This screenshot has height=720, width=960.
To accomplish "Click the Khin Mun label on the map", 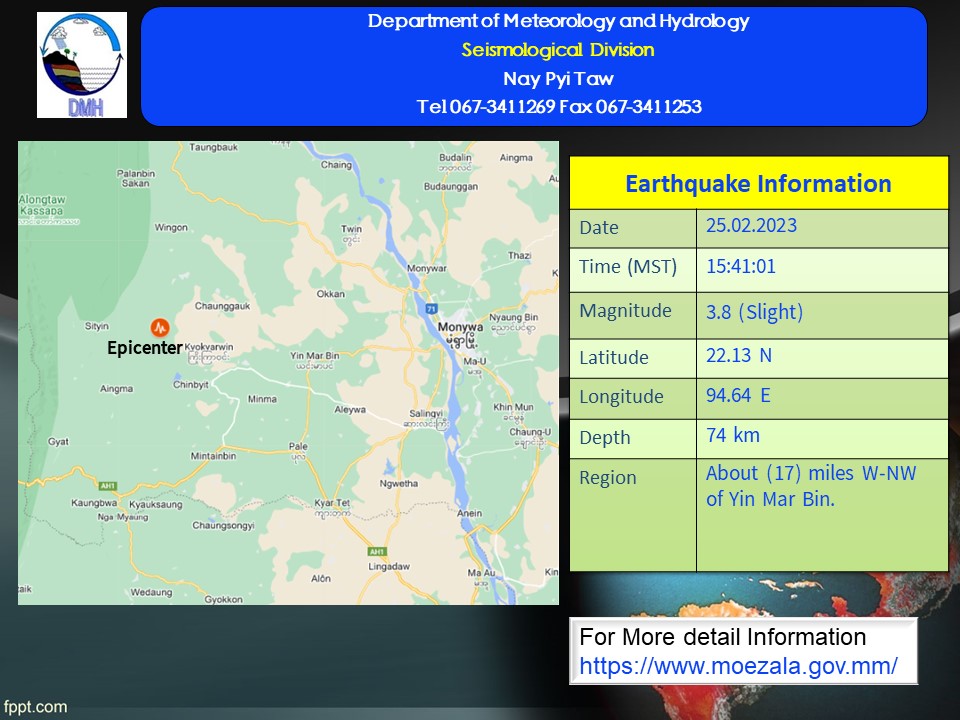I will (x=513, y=407).
